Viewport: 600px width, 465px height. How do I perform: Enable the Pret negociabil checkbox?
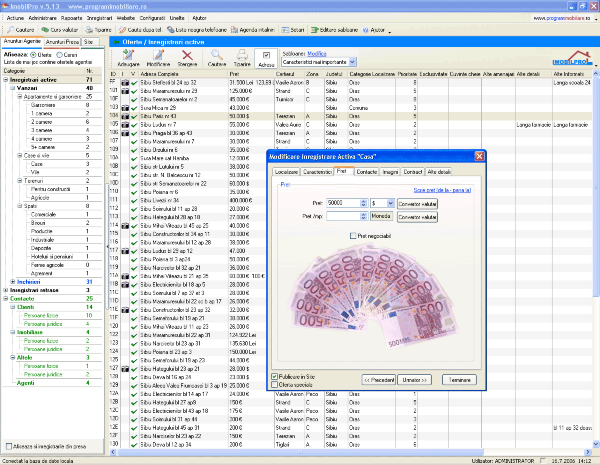351,235
